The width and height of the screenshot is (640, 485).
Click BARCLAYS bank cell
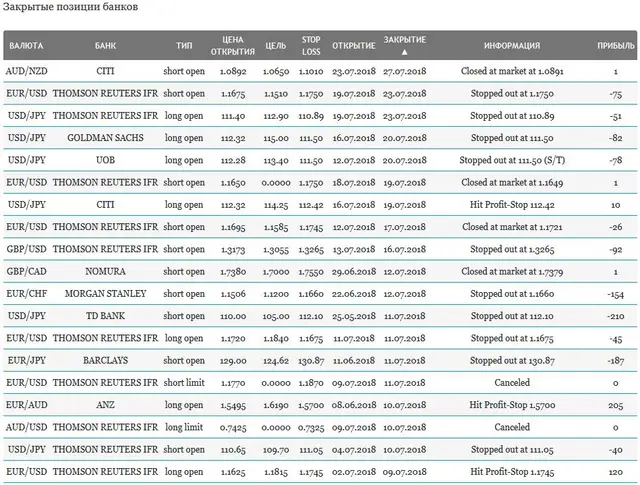click(x=105, y=360)
